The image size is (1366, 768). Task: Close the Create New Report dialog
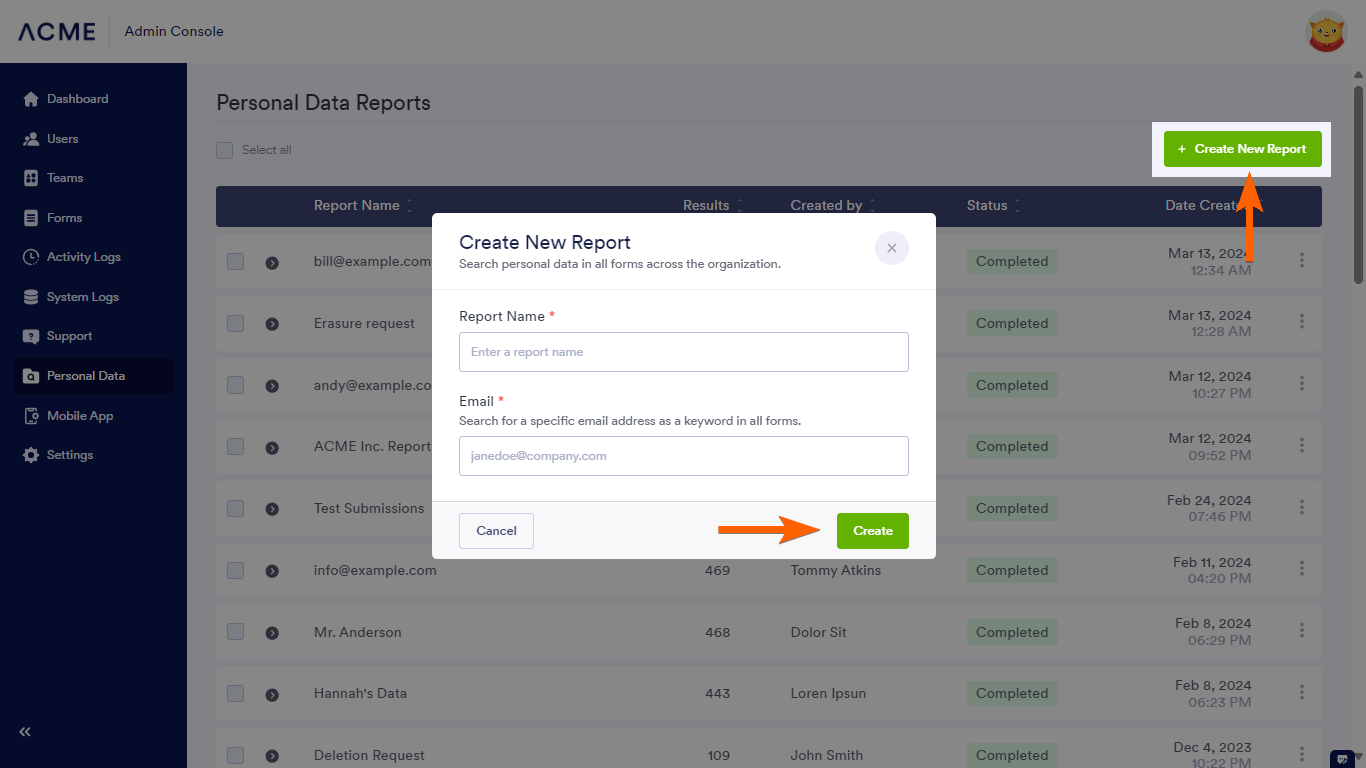click(891, 248)
